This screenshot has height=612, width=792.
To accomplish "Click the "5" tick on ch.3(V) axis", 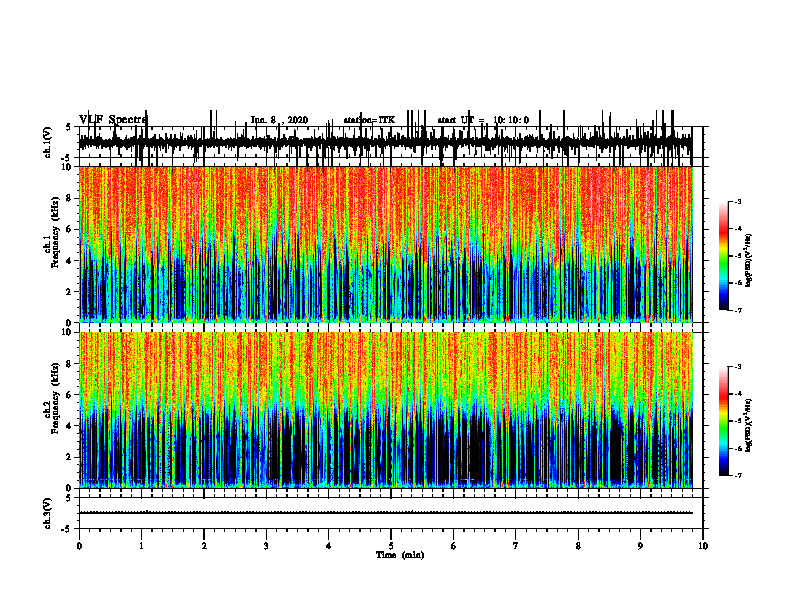I will click(x=69, y=497).
